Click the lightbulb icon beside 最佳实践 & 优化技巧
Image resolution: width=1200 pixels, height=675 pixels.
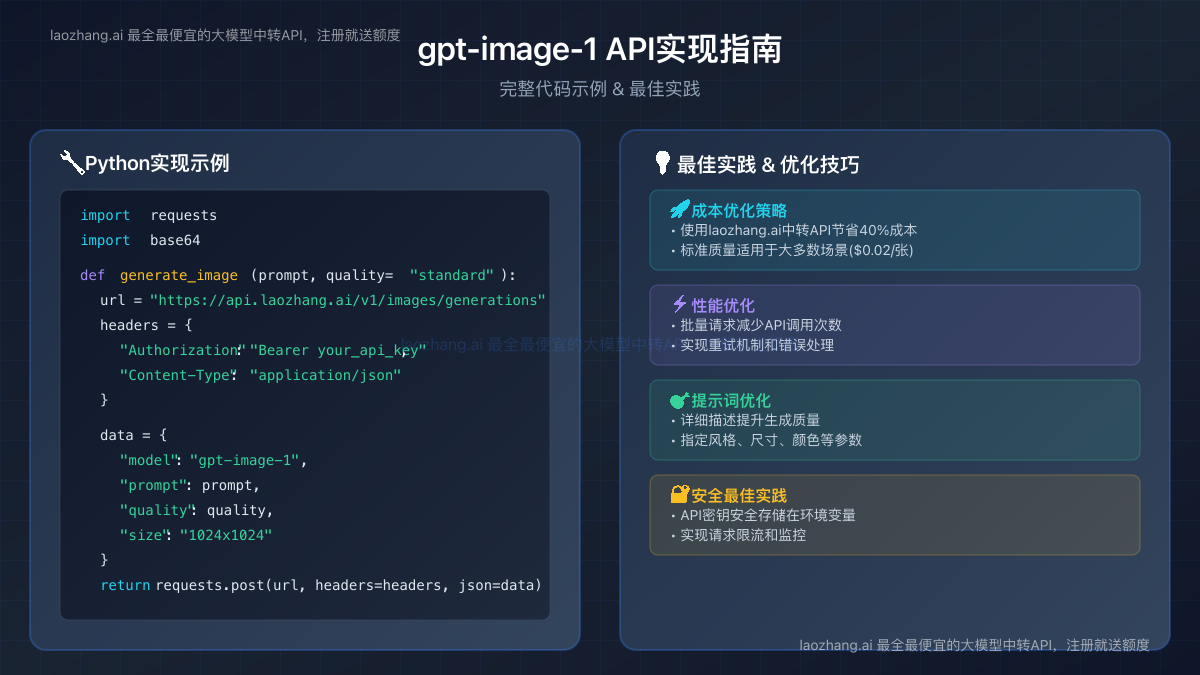click(662, 164)
